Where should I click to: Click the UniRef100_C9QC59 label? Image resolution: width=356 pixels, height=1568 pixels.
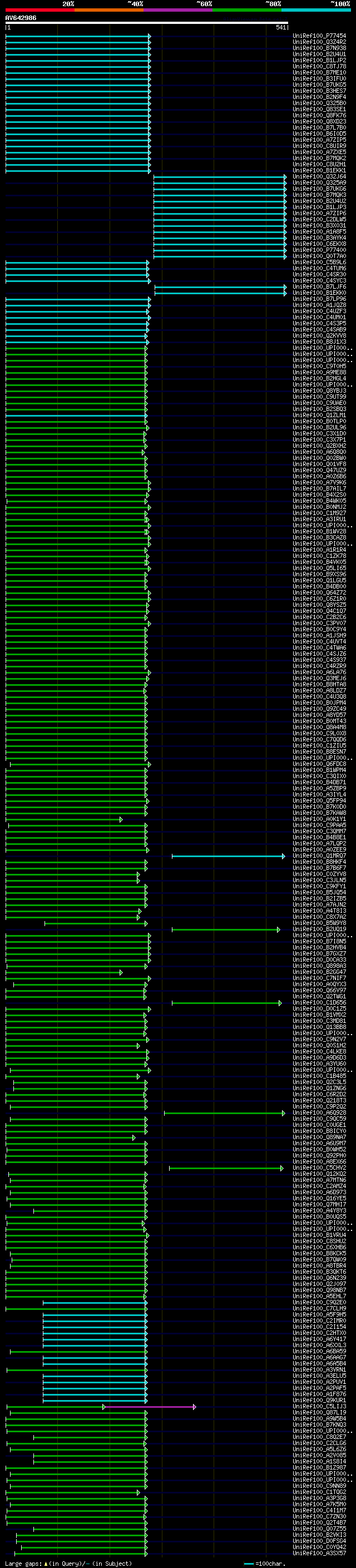[319, 1119]
